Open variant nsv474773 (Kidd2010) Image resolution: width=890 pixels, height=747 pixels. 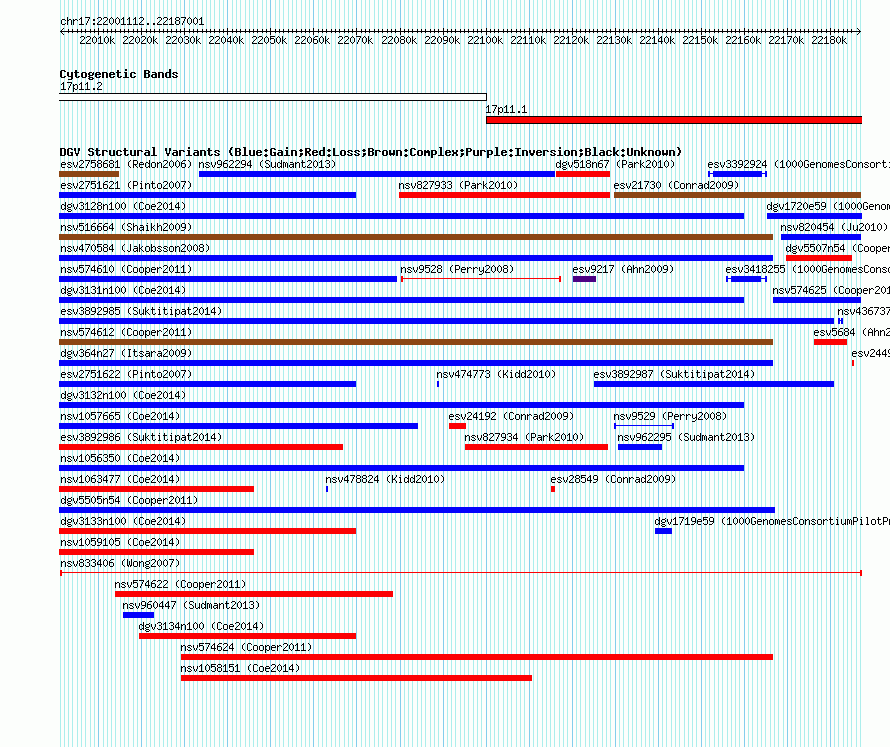tap(496, 375)
